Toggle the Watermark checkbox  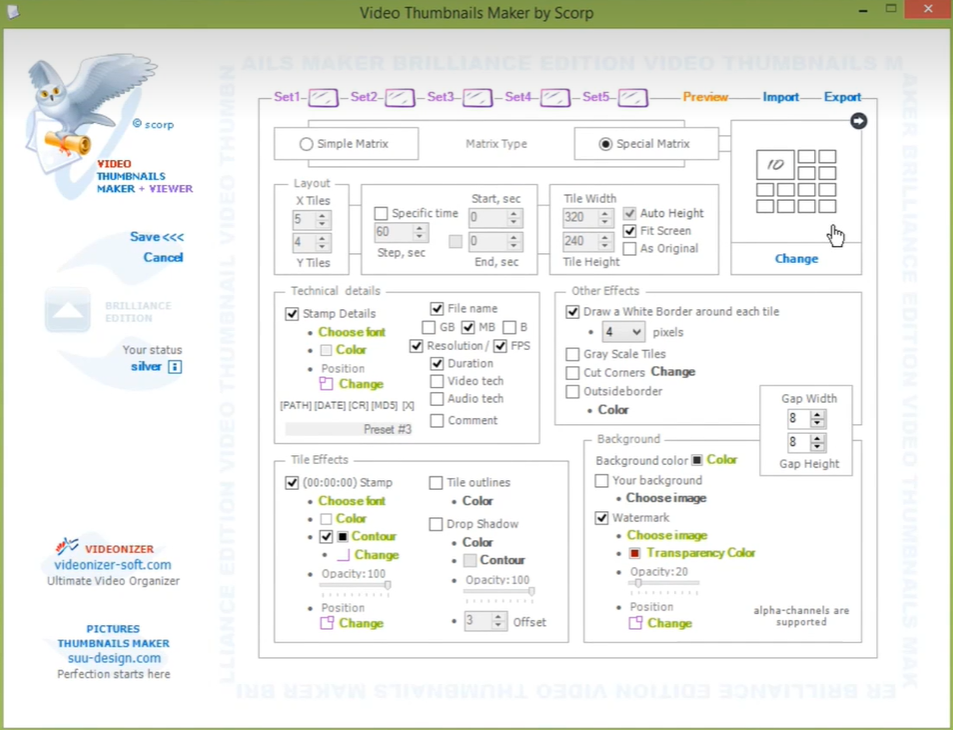(601, 518)
